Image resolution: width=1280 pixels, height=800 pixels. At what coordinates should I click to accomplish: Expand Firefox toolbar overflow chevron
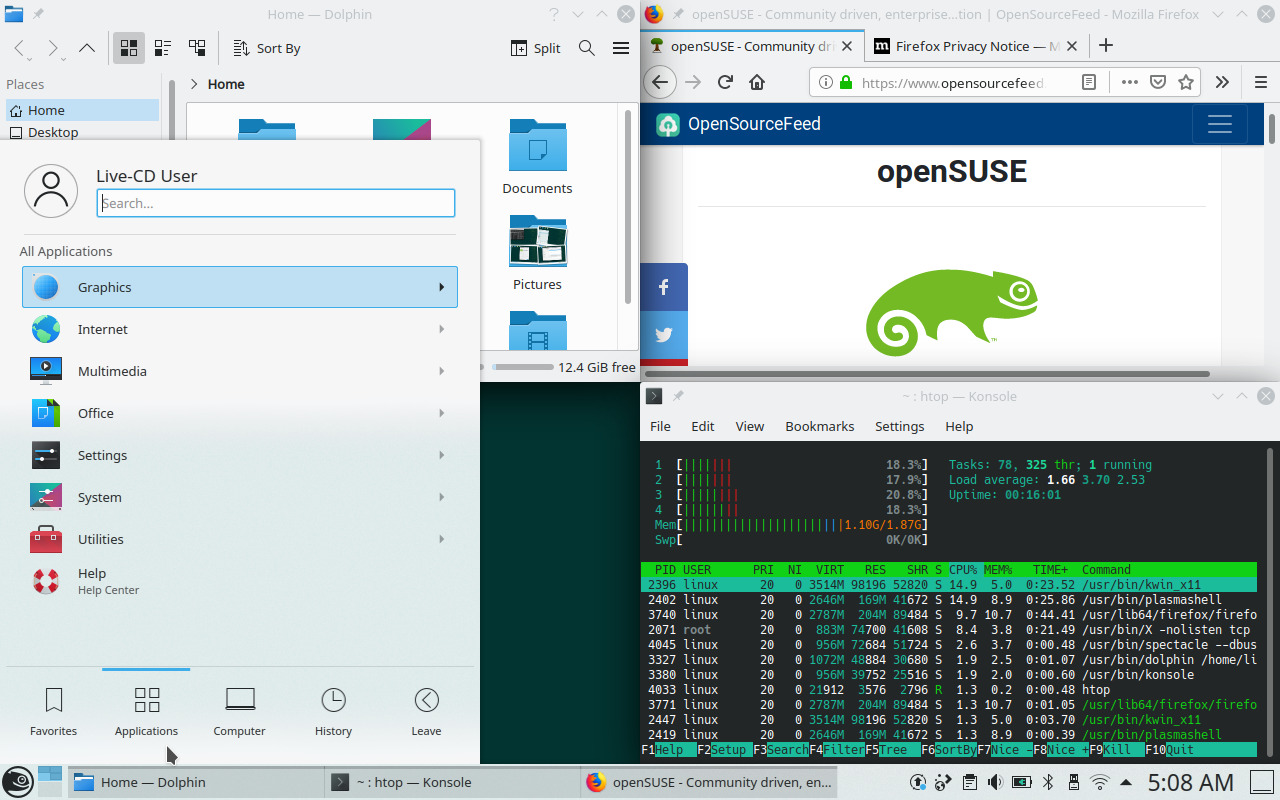pos(1222,82)
